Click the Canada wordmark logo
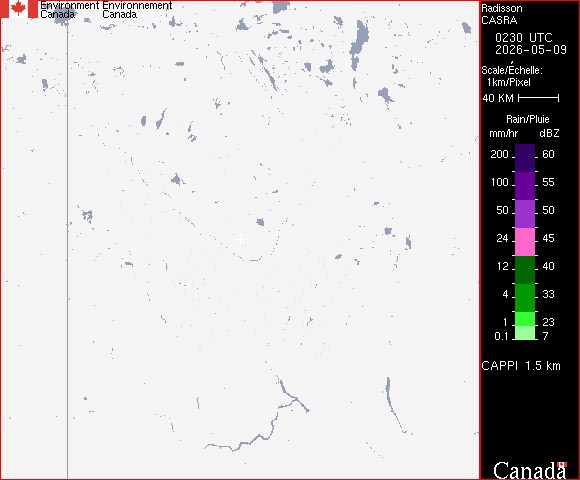This screenshot has height=480, width=580. [x=529, y=471]
